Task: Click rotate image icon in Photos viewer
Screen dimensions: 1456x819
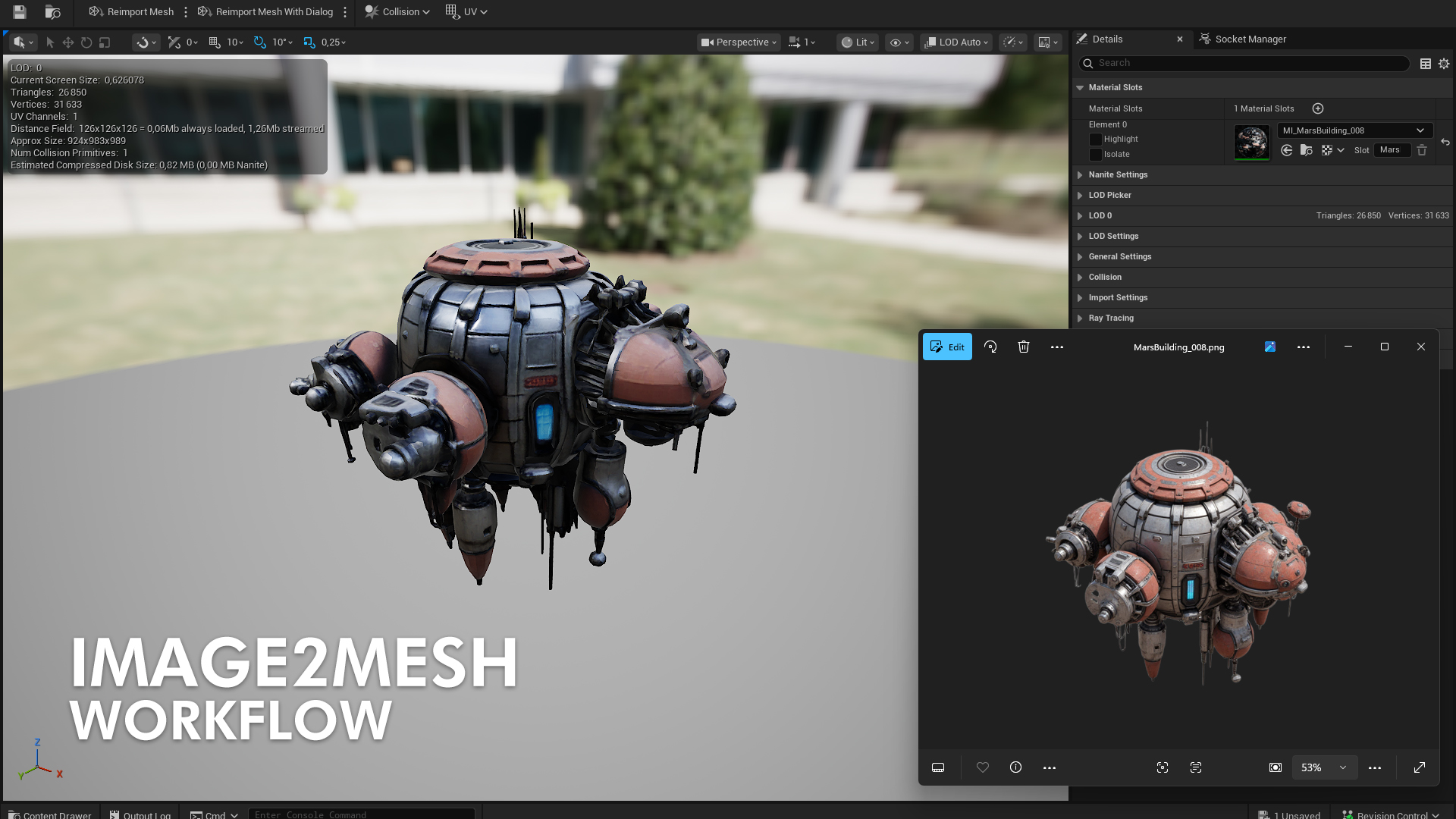Action: click(x=990, y=347)
